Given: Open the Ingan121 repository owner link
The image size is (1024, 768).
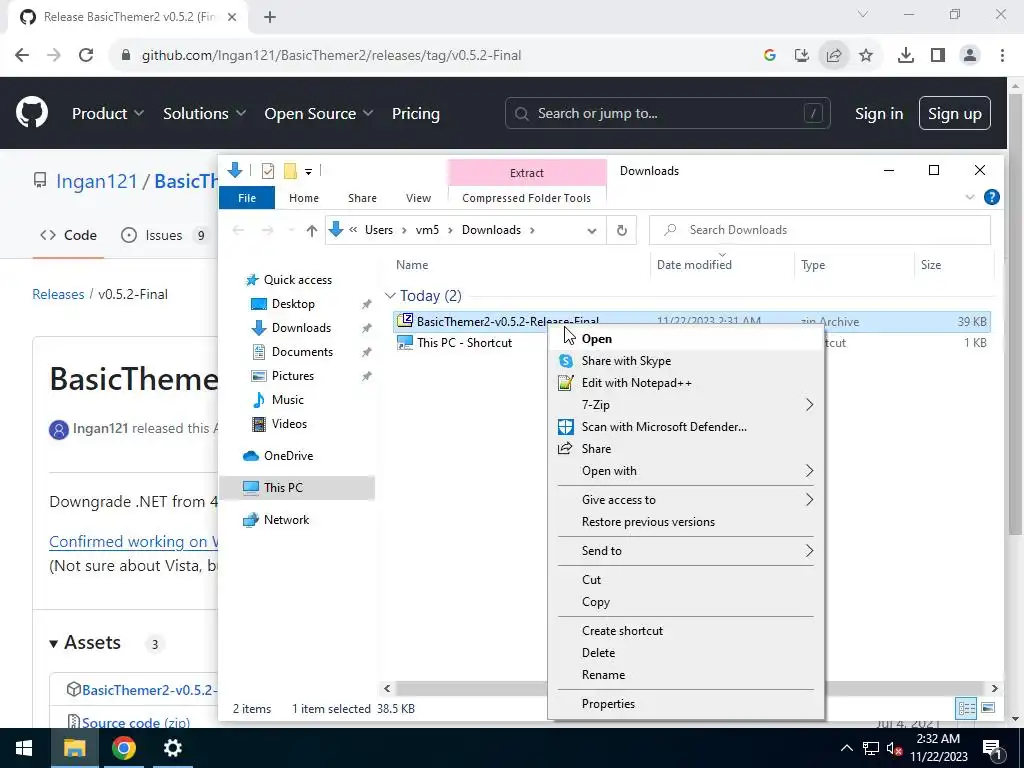Looking at the screenshot, I should [x=97, y=181].
